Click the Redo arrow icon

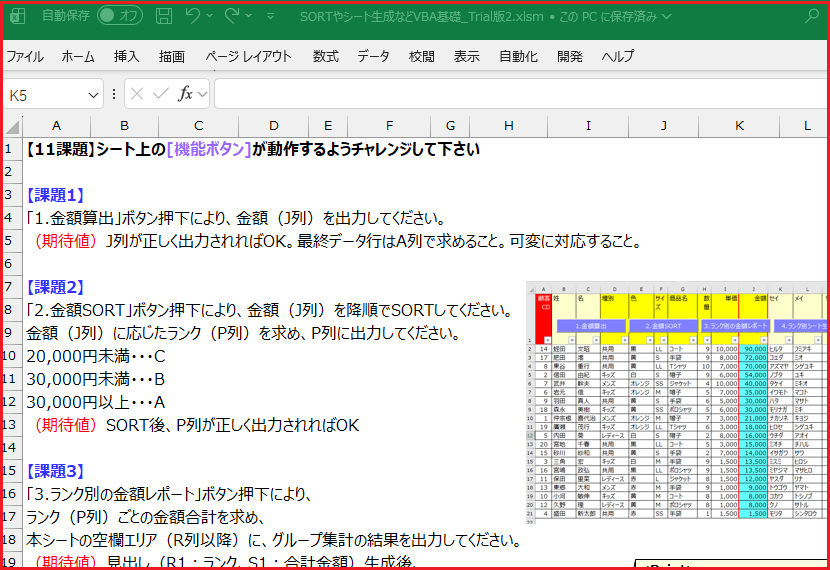(231, 16)
